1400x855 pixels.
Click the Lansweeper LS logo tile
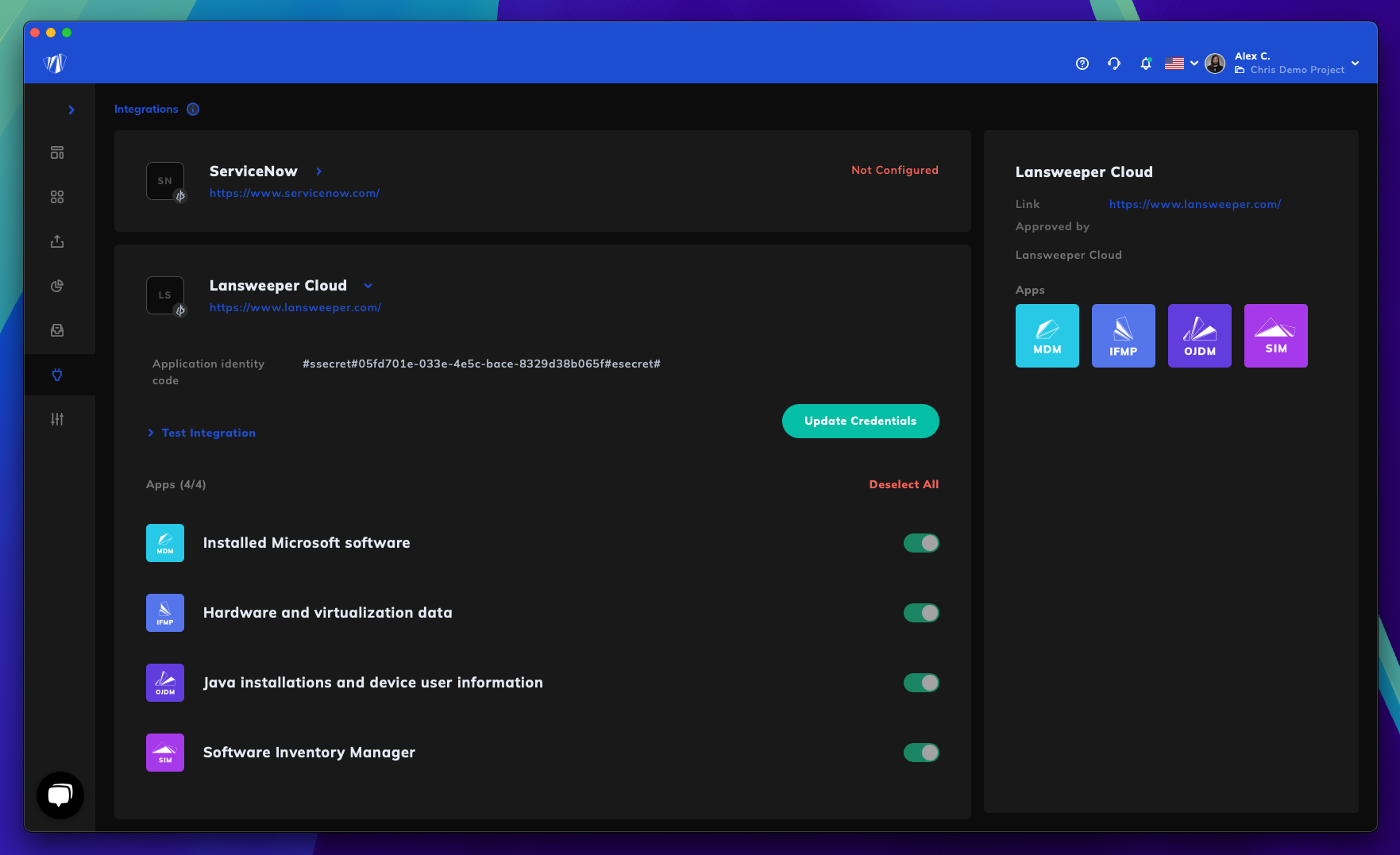coord(165,295)
